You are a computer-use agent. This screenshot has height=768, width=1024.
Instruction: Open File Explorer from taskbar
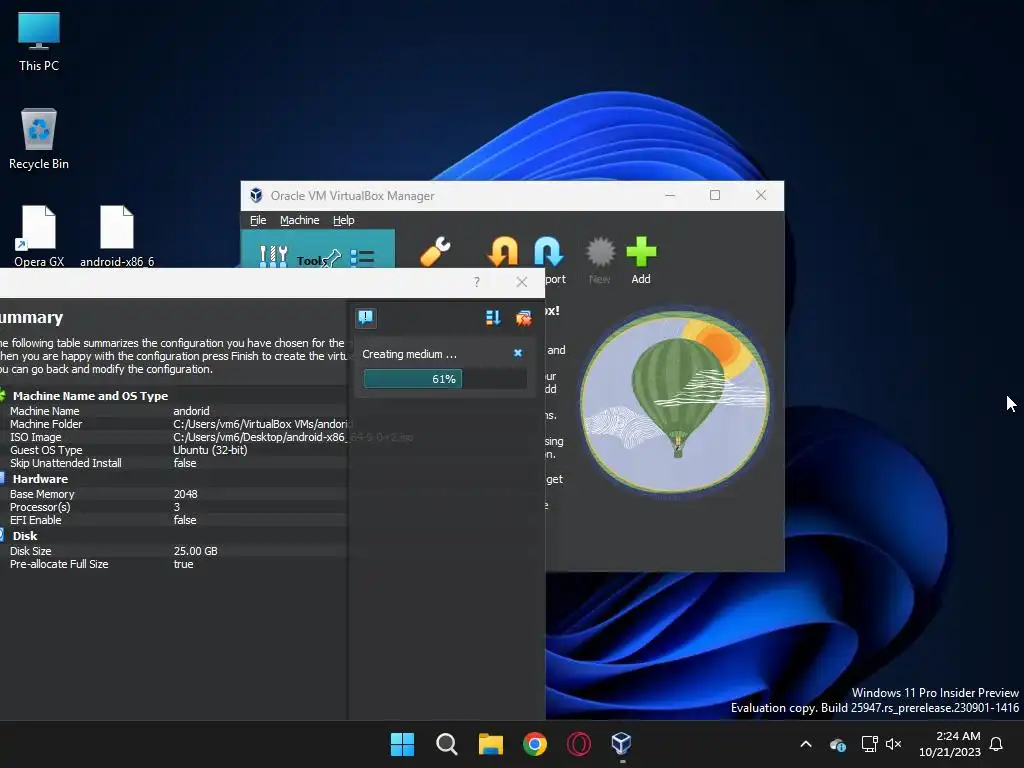[490, 744]
